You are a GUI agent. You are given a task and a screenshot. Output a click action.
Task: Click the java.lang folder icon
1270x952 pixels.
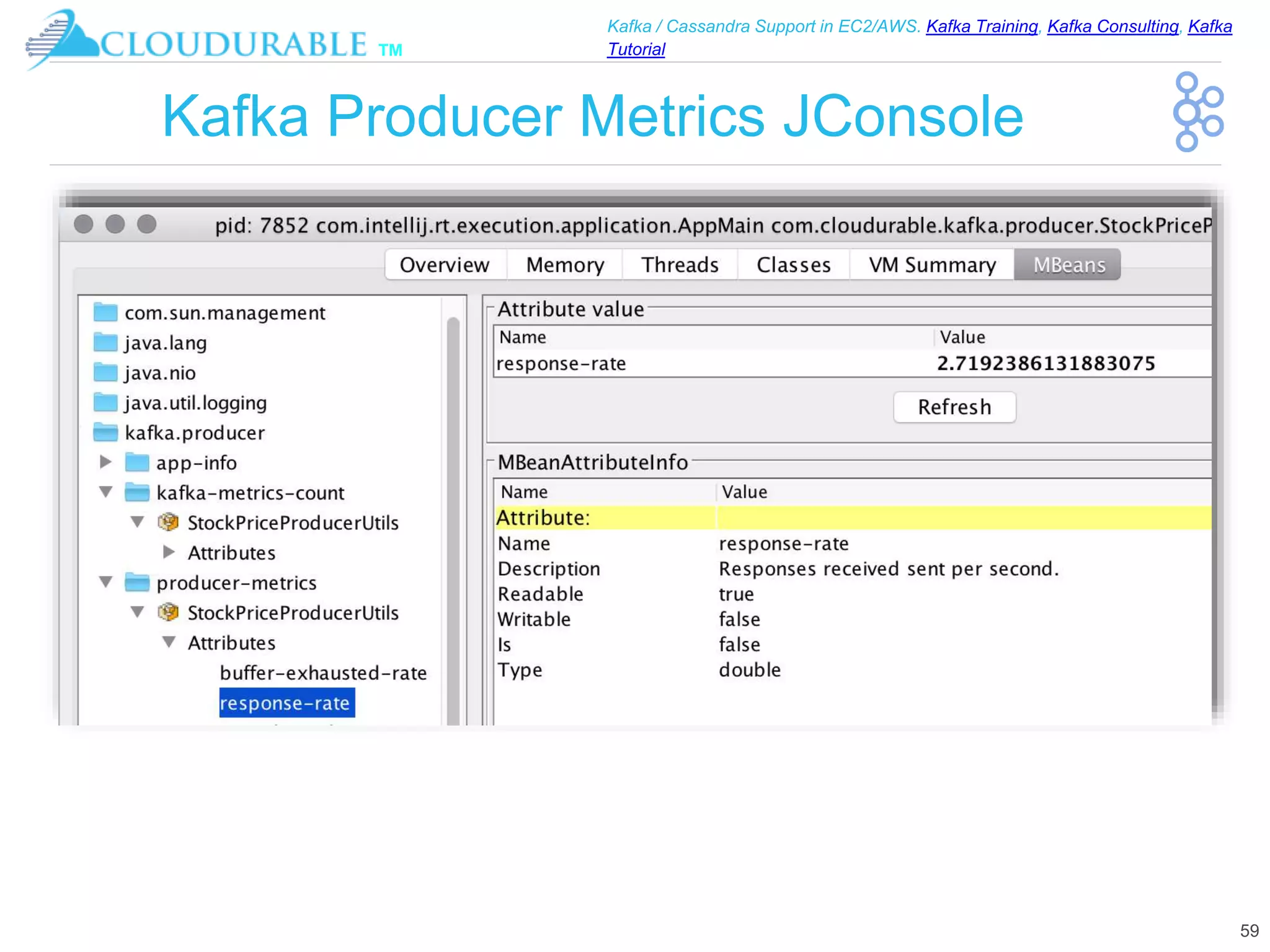pos(105,342)
